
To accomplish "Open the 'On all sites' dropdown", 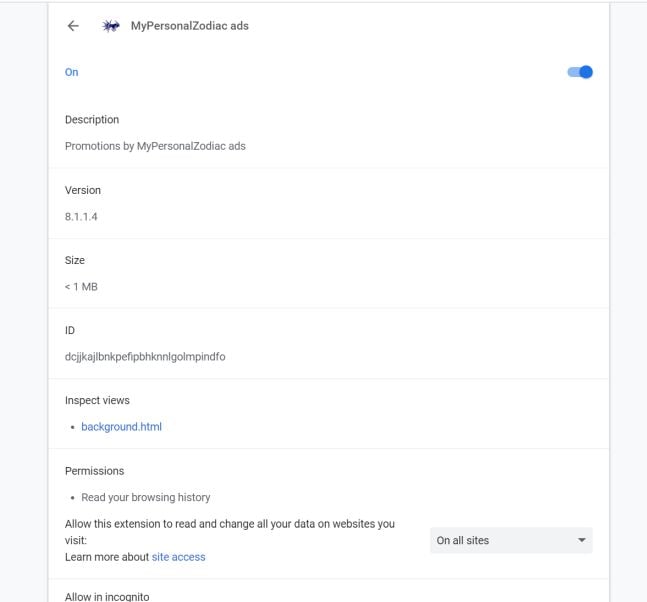I will click(510, 540).
